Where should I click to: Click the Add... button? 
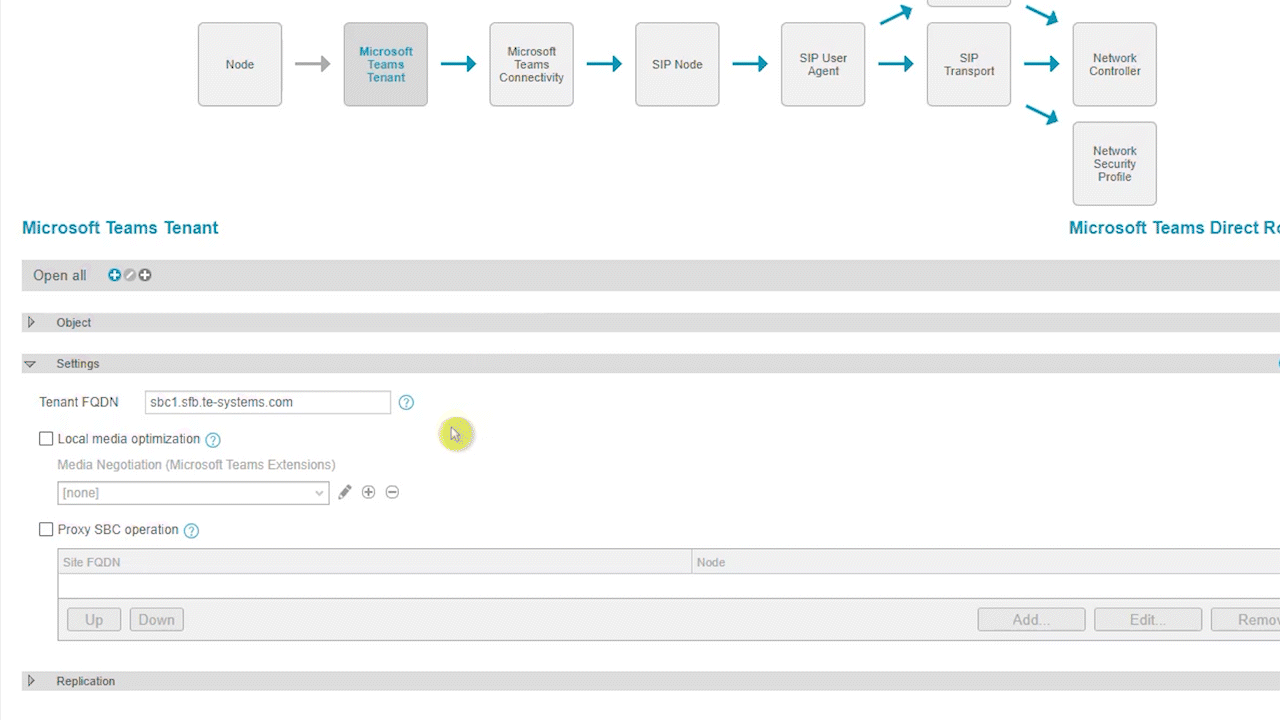tap(1031, 620)
